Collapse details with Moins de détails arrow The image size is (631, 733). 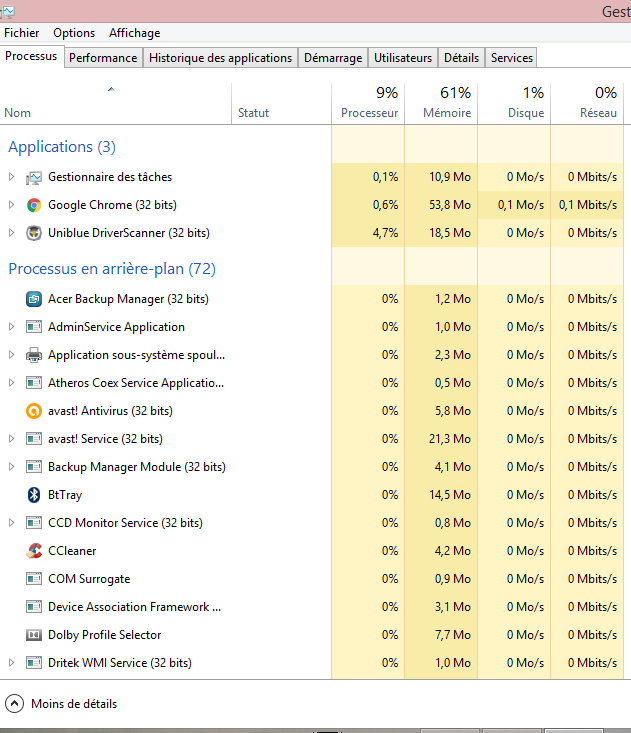(14, 704)
